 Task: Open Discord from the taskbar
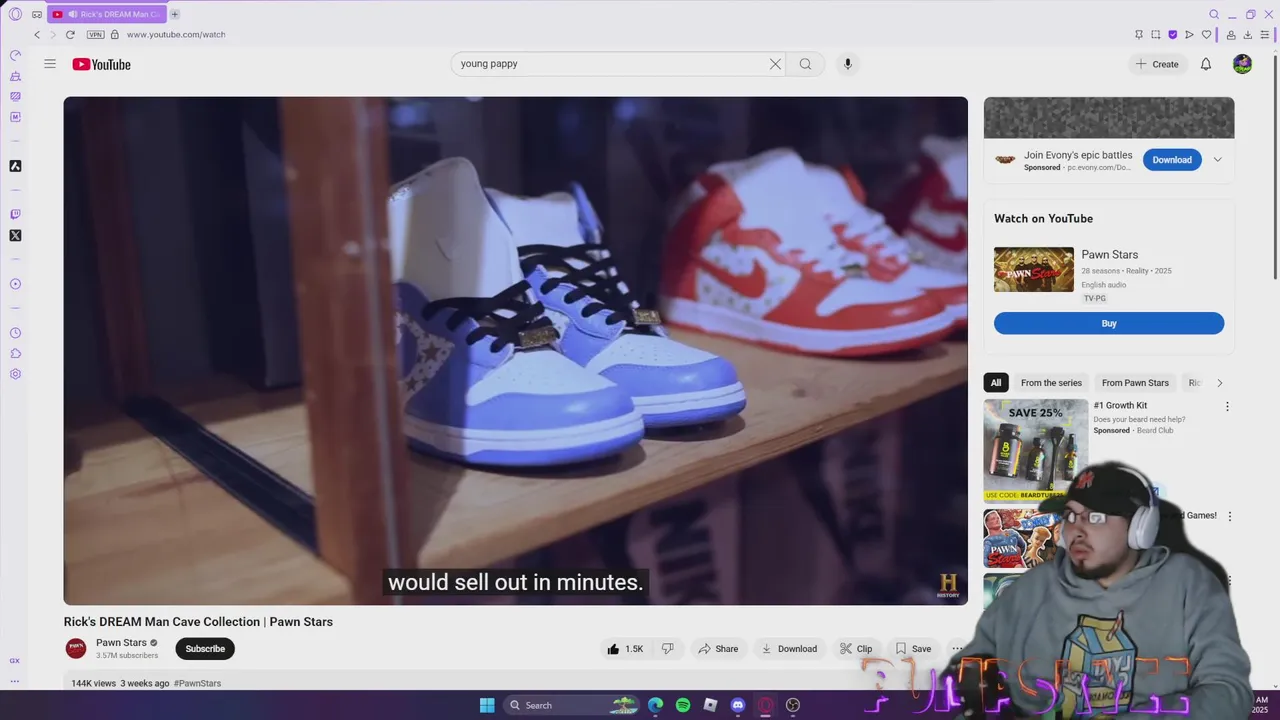pyautogui.click(x=738, y=705)
